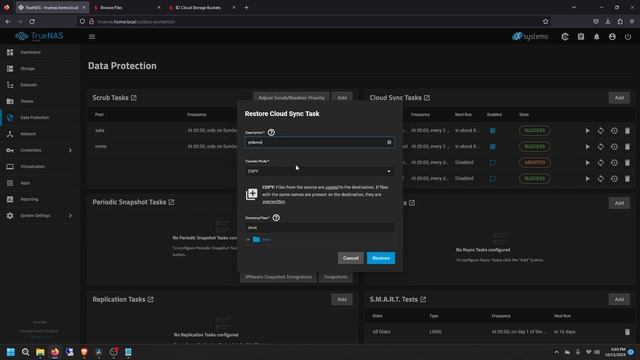
Task: Switch to the Browse Files browser tab
Action: [126, 7]
